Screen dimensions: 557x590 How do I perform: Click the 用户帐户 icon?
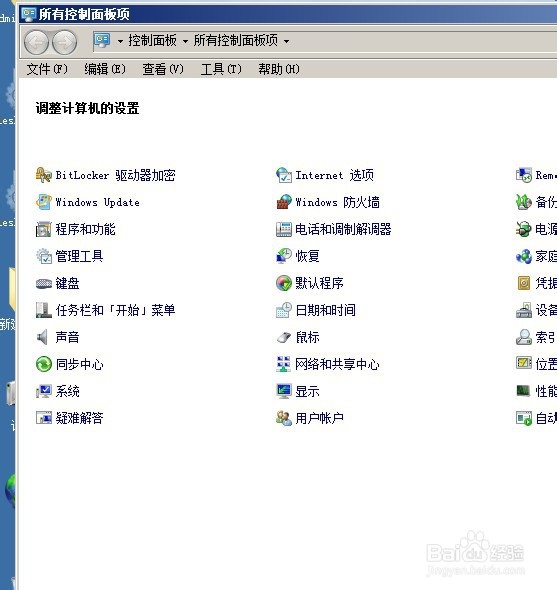[x=283, y=418]
